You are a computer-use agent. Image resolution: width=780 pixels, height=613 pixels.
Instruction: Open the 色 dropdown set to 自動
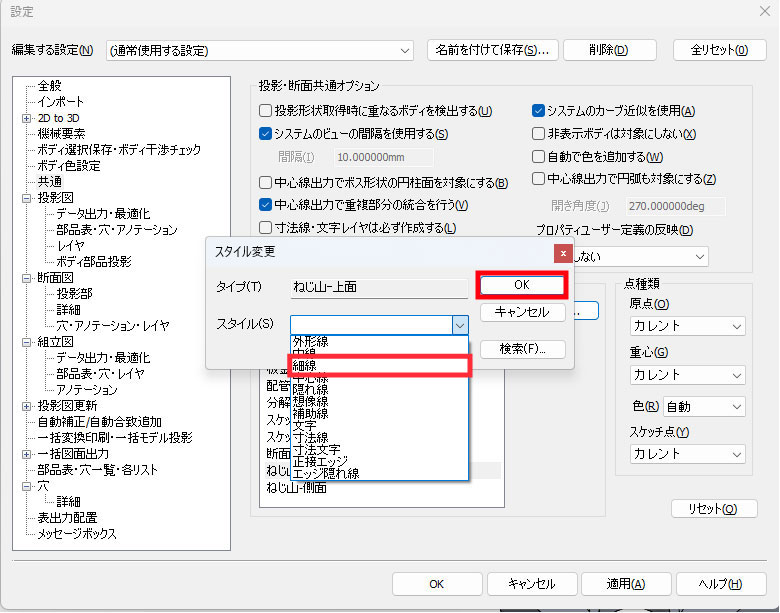(x=704, y=407)
